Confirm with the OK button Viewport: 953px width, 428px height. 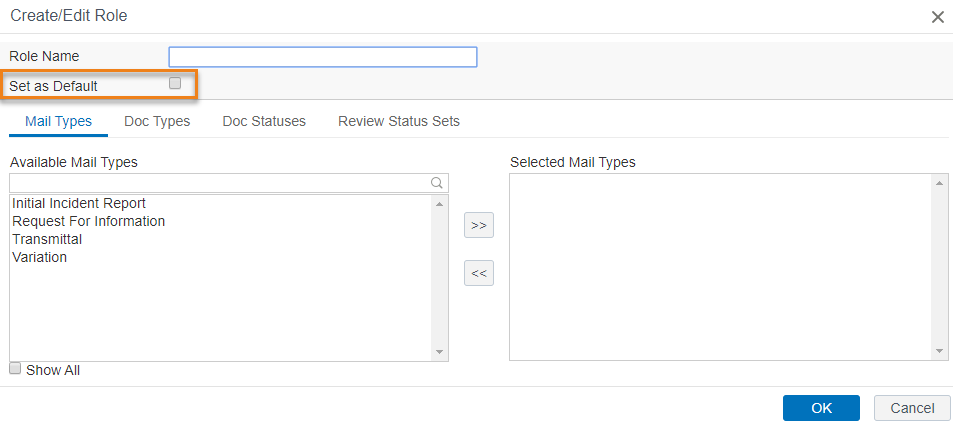[821, 408]
